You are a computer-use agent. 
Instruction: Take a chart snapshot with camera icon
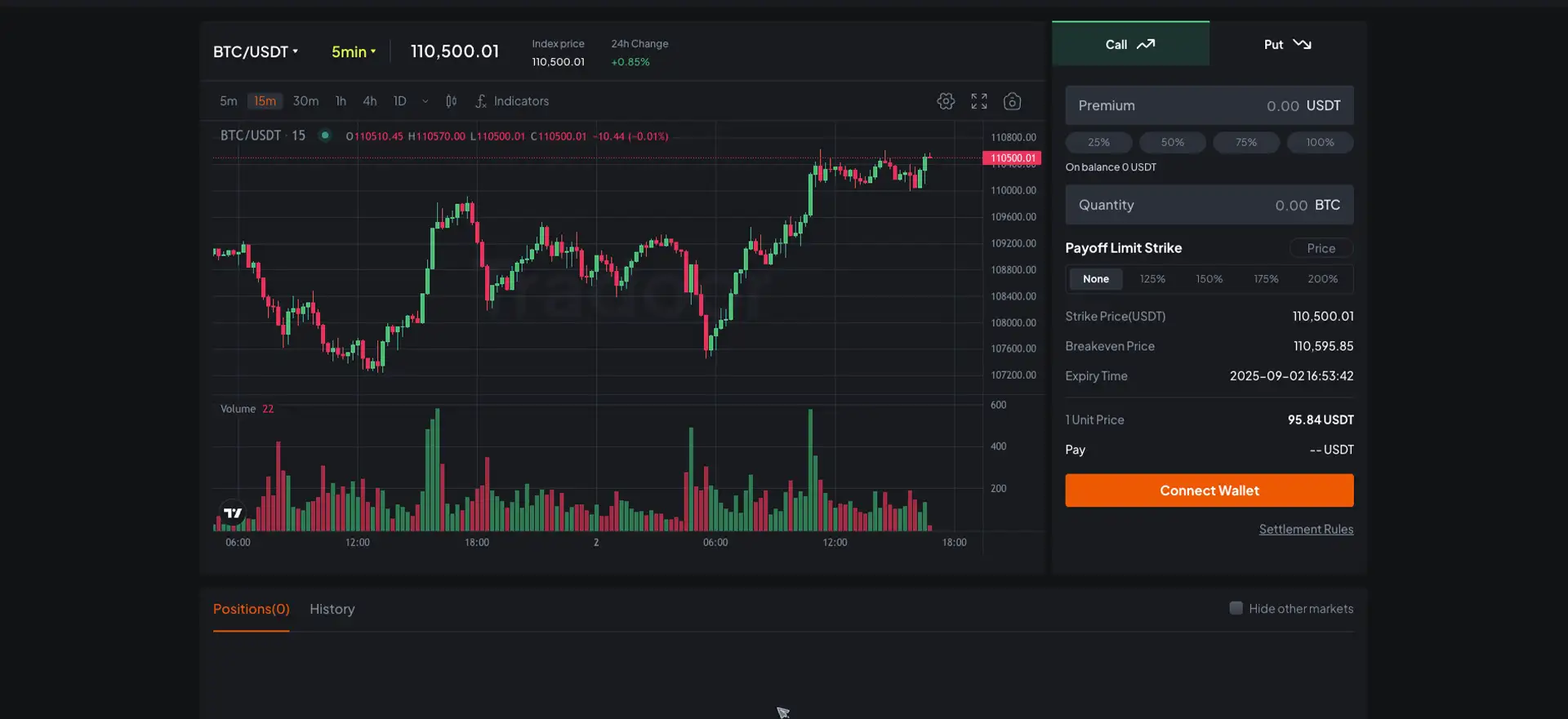[1012, 101]
